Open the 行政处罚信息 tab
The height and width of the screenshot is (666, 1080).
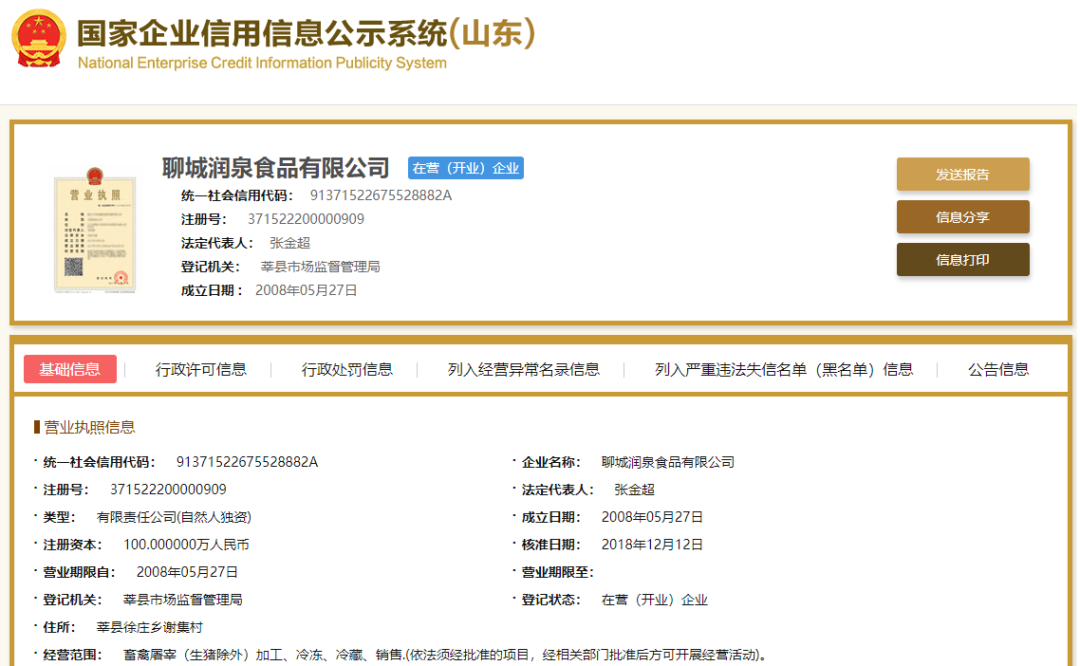[346, 370]
